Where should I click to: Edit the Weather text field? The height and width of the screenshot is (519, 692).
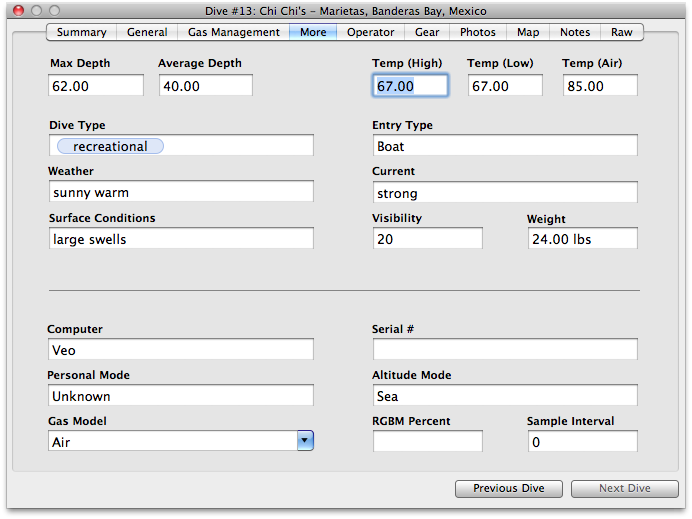(180, 192)
